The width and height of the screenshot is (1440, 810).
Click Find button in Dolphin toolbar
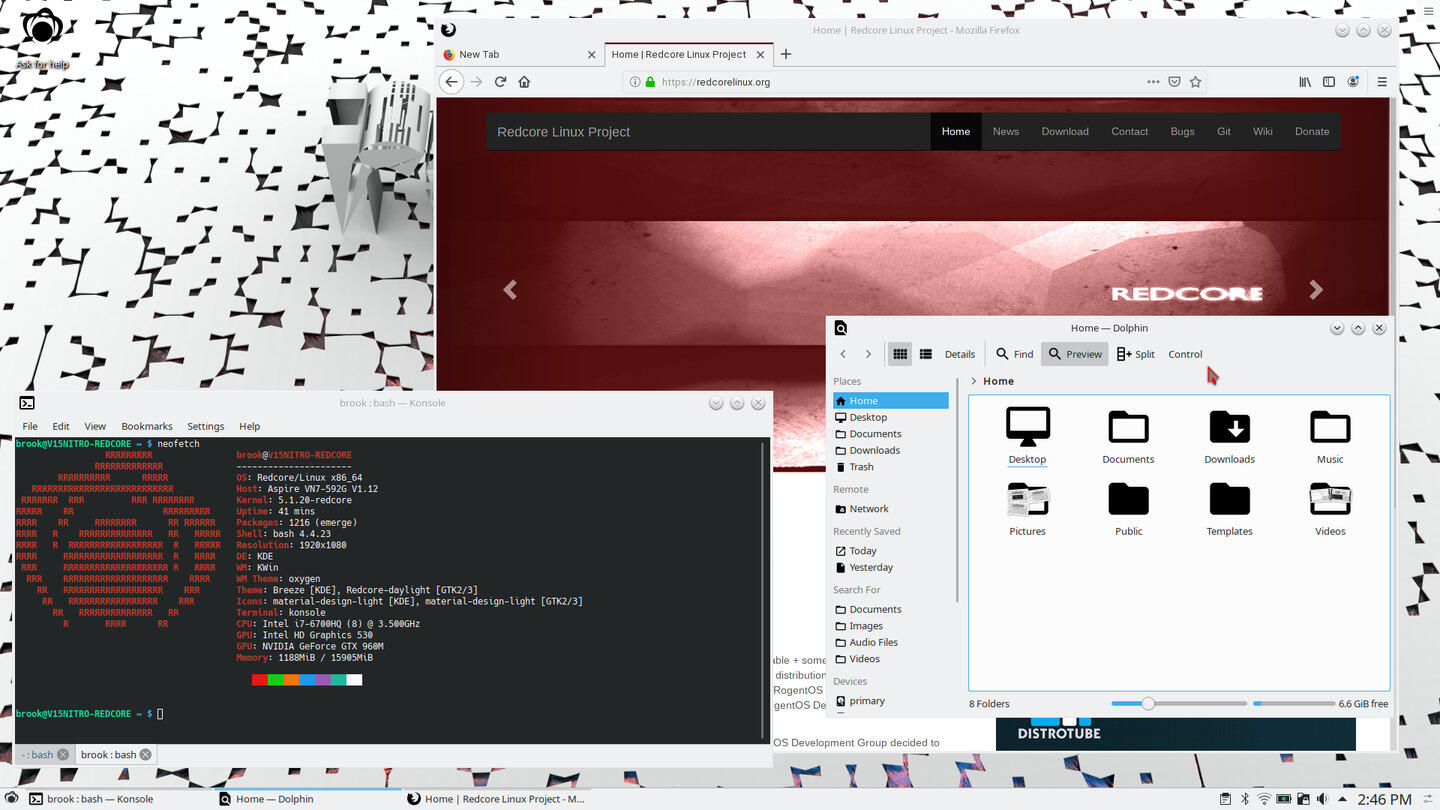coord(1014,354)
